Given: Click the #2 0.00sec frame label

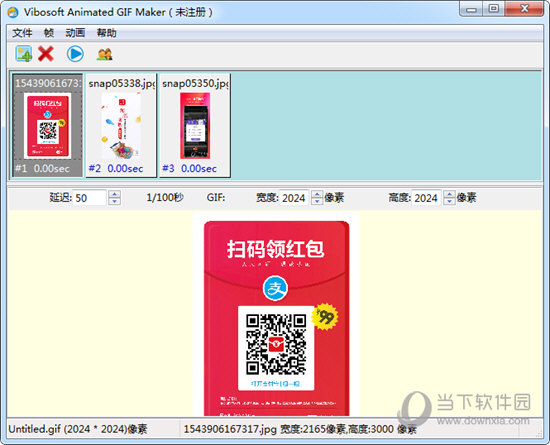Looking at the screenshot, I should tap(116, 169).
